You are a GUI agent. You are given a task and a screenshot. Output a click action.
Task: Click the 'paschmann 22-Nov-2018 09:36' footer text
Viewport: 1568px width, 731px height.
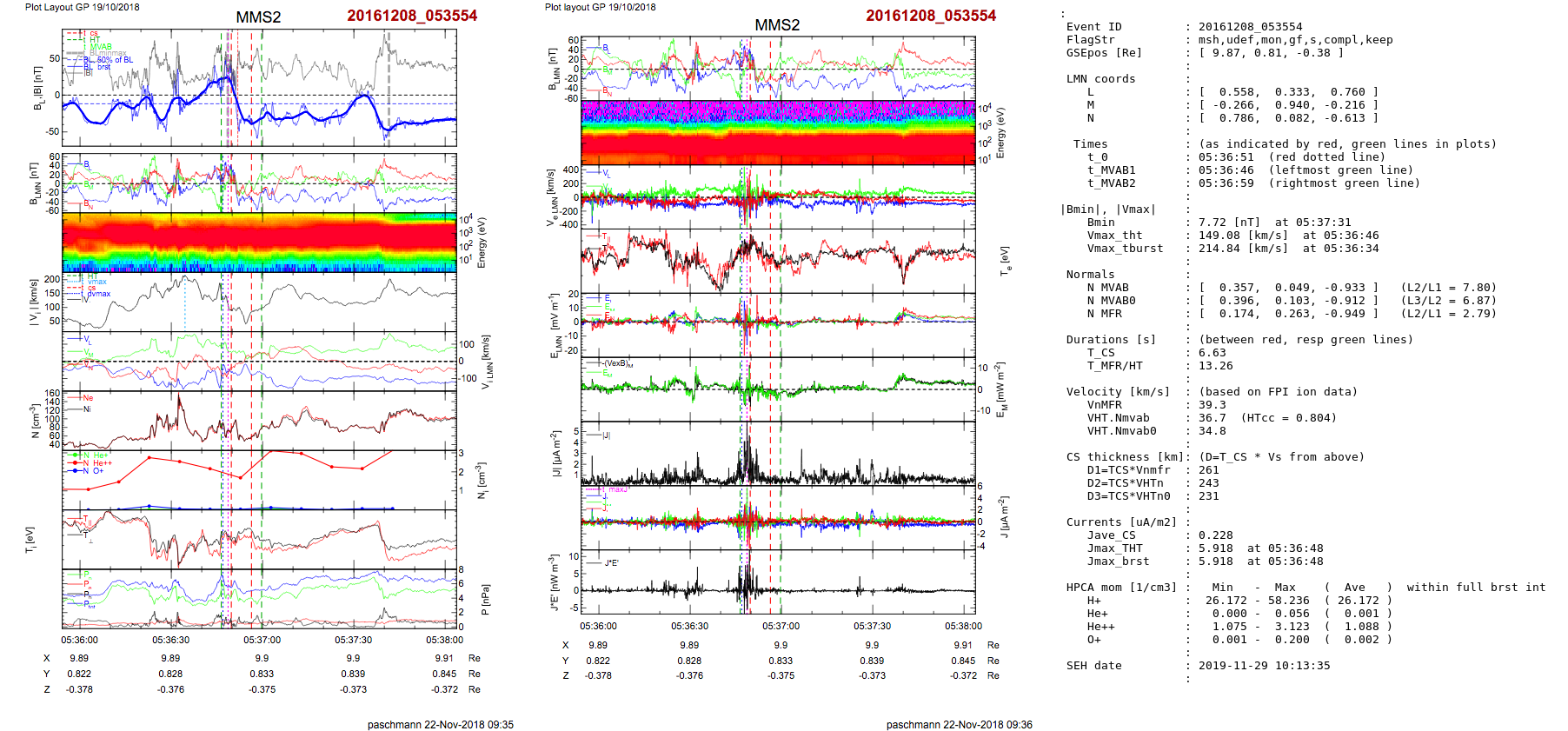(959, 724)
